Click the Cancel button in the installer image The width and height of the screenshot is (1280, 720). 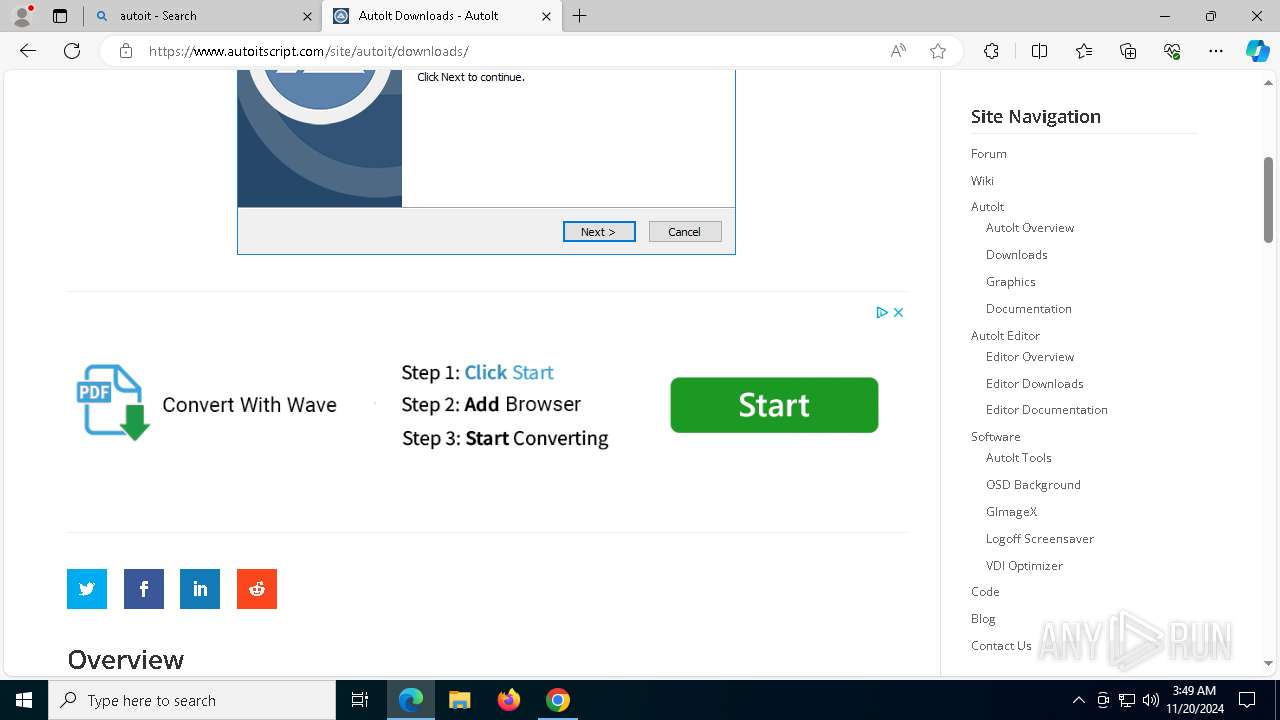click(x=685, y=231)
